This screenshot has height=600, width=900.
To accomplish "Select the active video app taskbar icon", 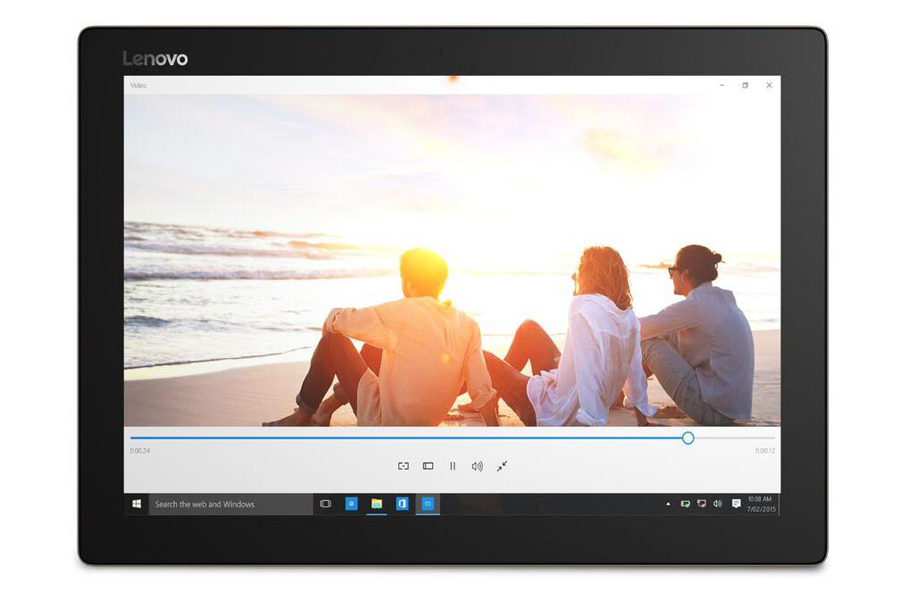I will 428,504.
